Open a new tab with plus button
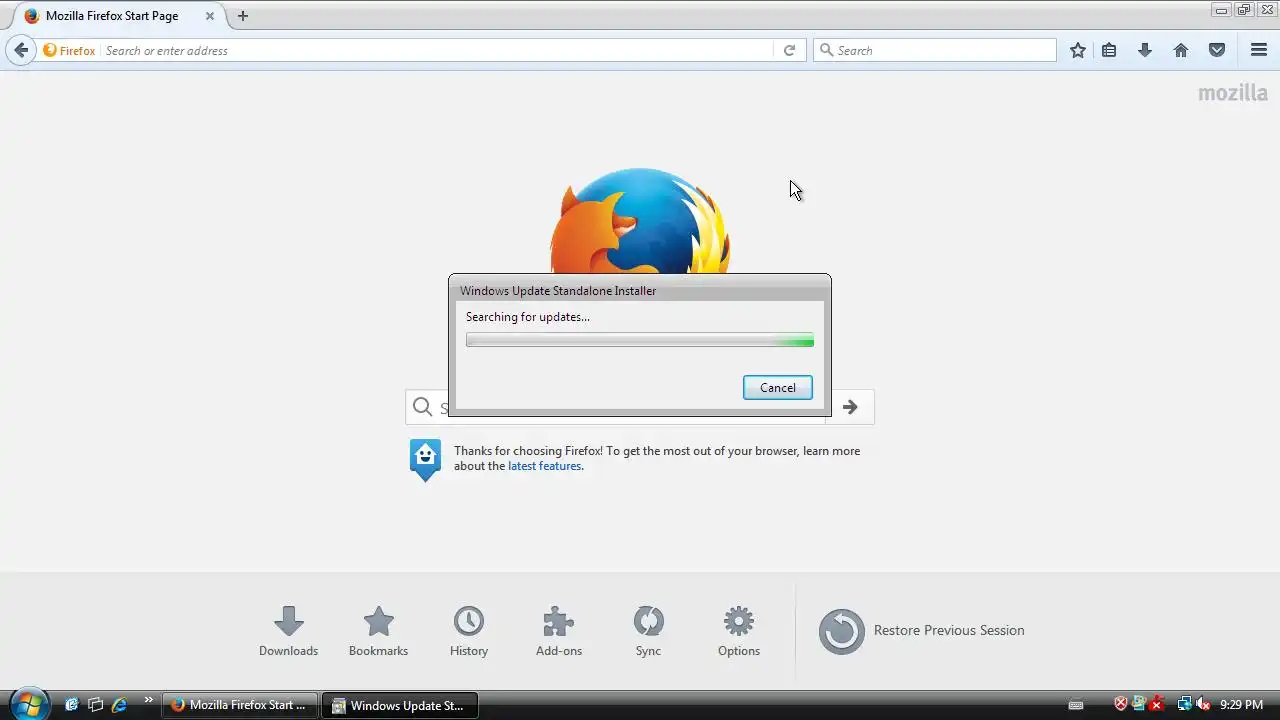 click(242, 16)
